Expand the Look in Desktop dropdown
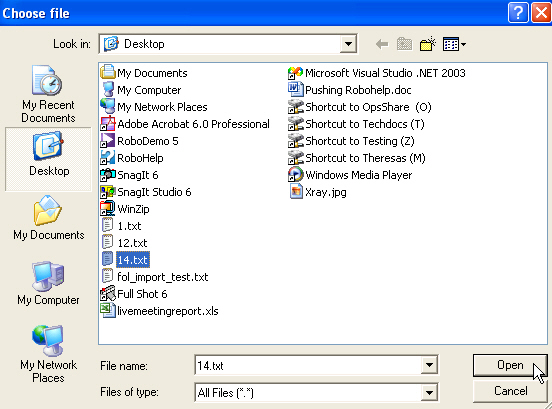The height and width of the screenshot is (409, 552). (348, 44)
